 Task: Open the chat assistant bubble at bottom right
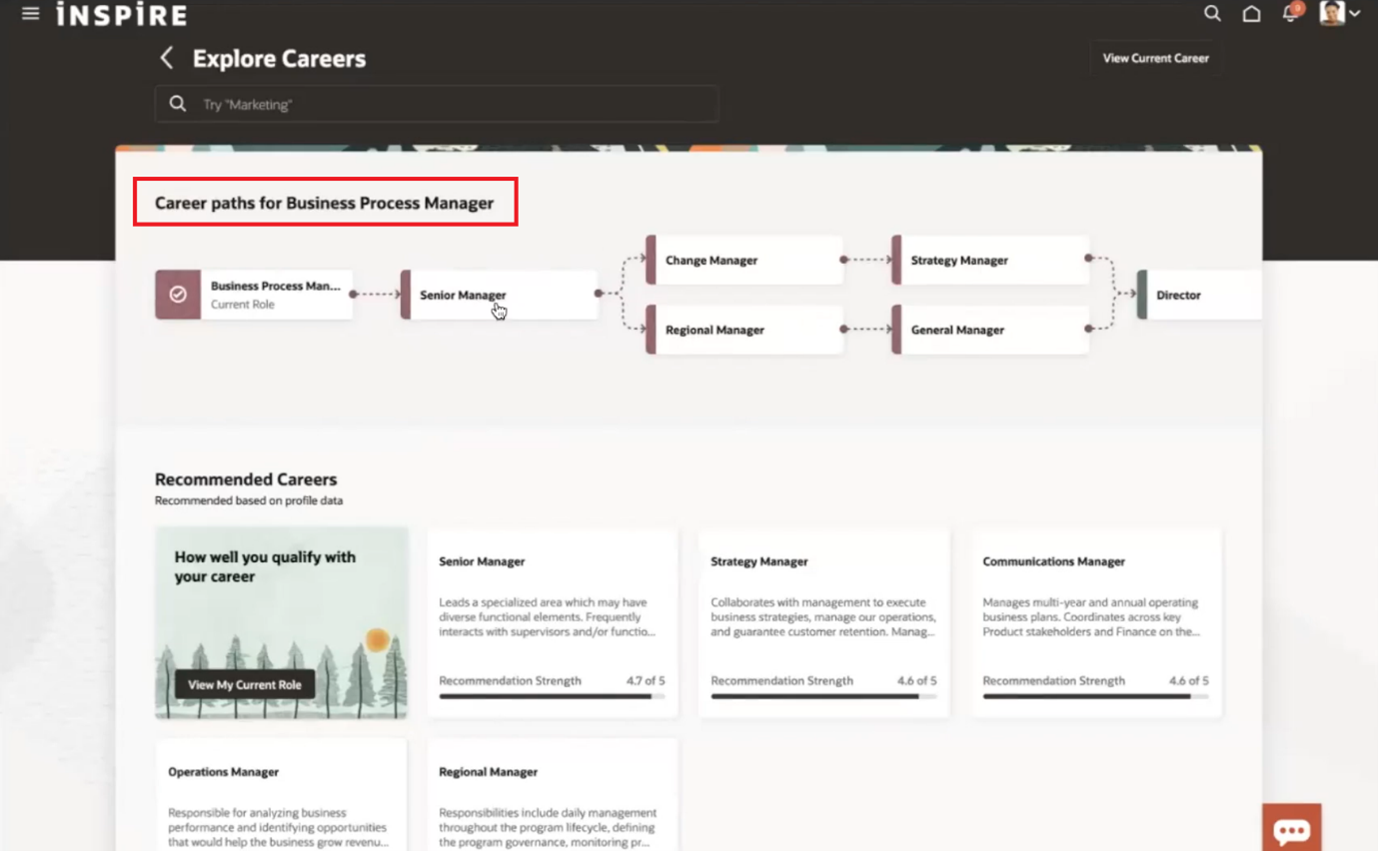pos(1291,829)
